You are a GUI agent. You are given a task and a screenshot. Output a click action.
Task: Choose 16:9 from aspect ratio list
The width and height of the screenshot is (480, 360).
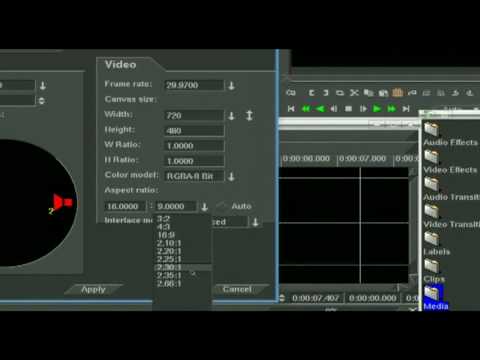pos(166,235)
